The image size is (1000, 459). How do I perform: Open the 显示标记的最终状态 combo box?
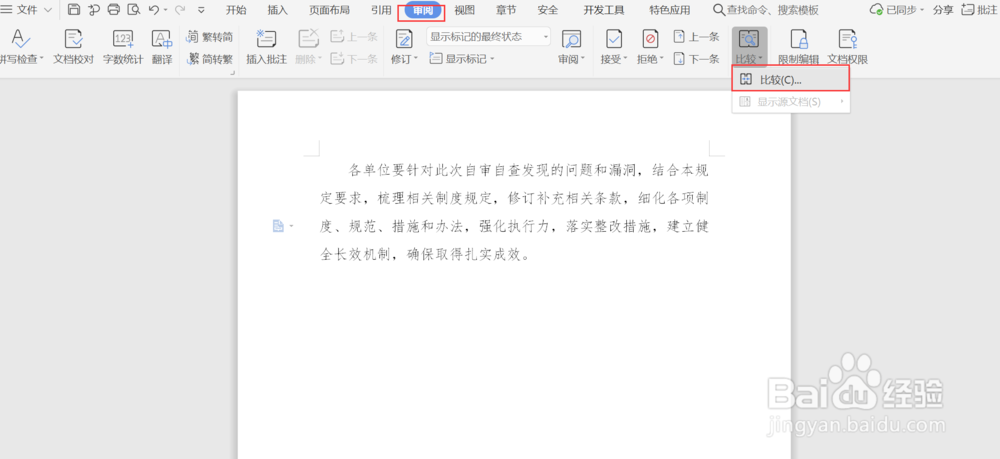click(x=489, y=37)
